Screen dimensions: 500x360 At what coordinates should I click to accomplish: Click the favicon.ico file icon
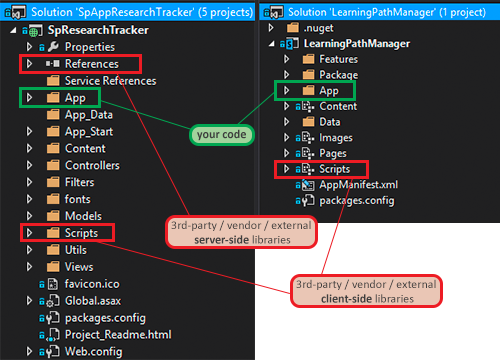[53, 284]
